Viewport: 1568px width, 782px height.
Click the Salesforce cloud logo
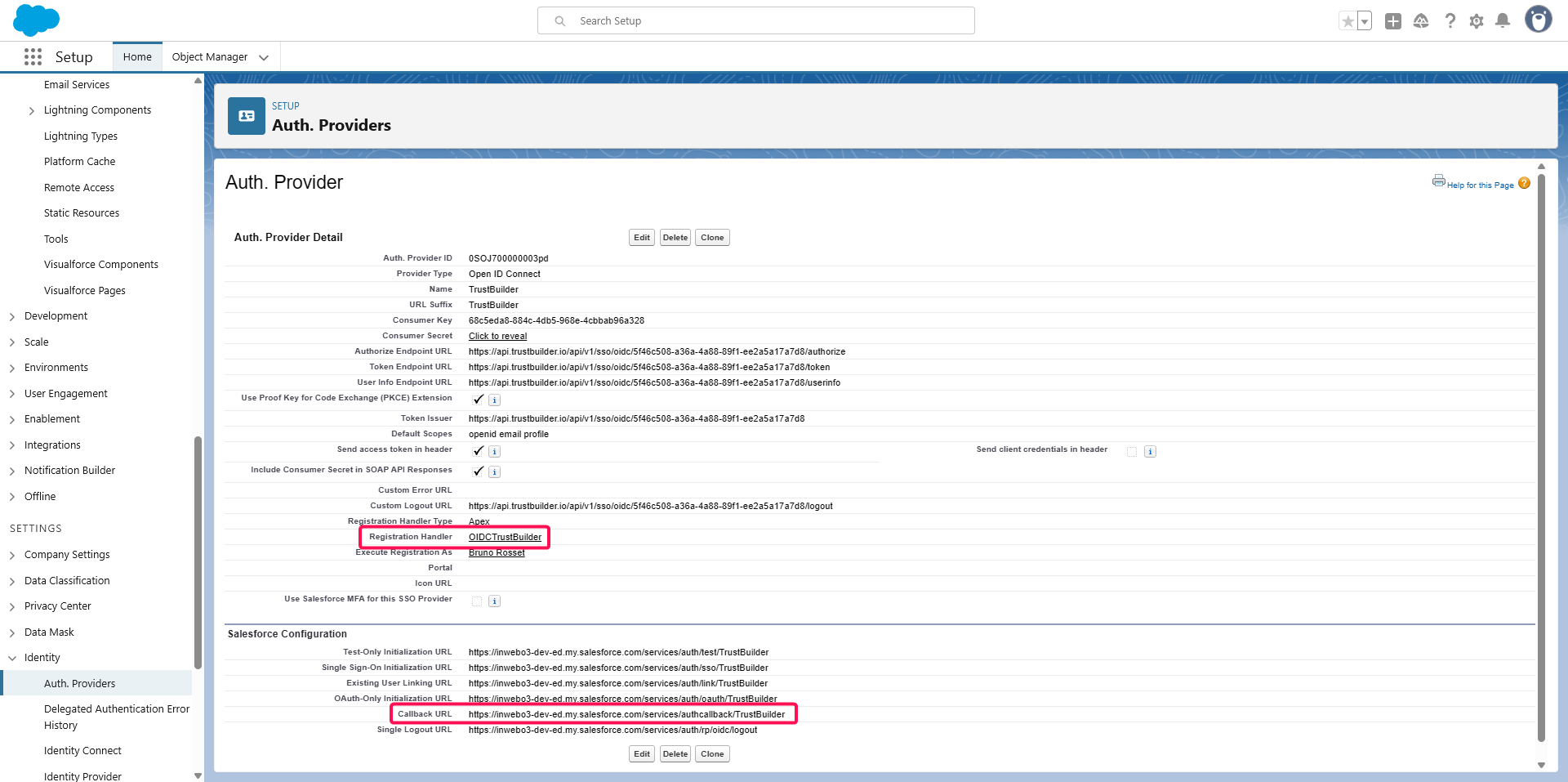click(x=36, y=20)
